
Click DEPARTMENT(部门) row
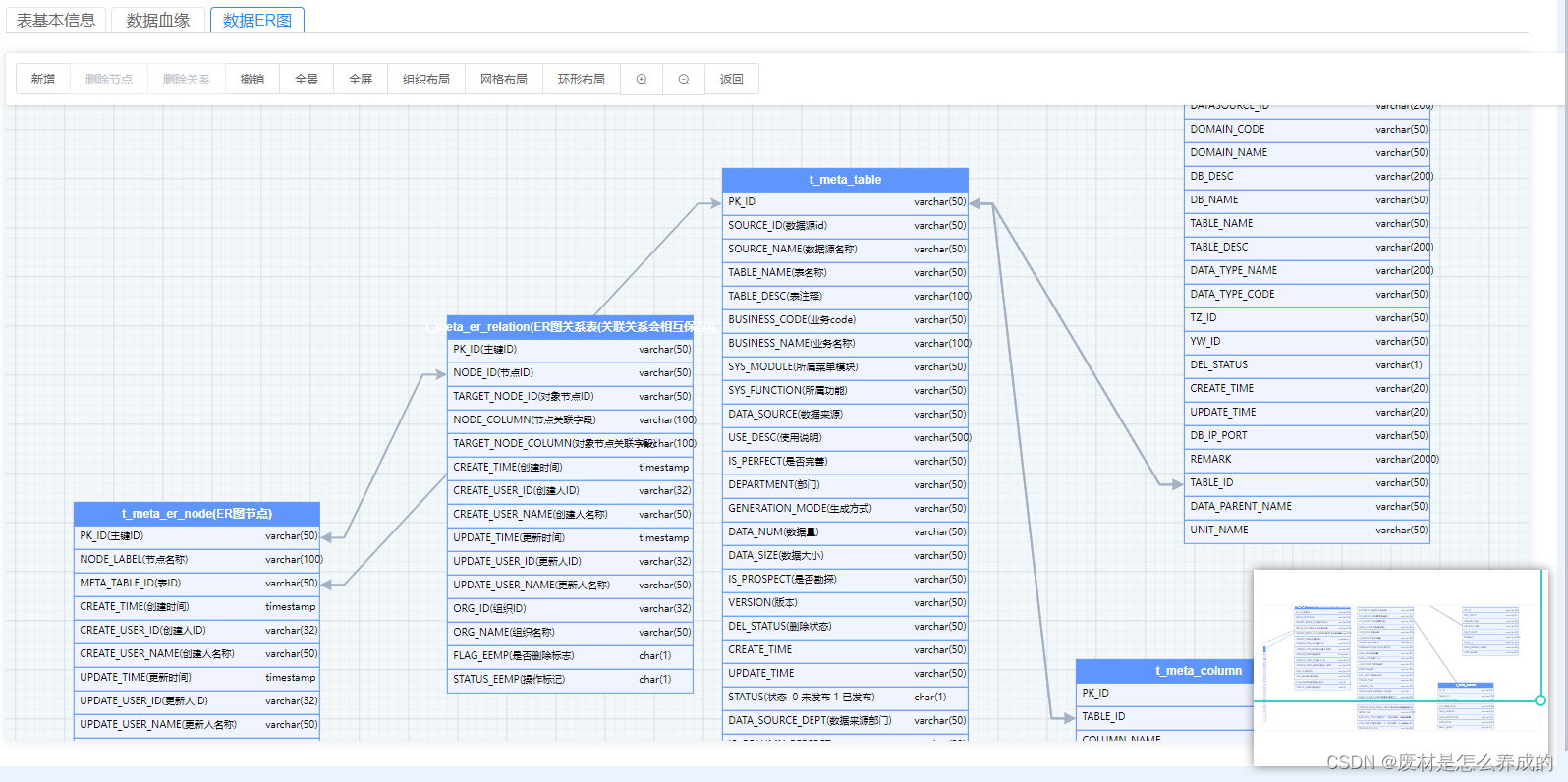pyautogui.click(x=845, y=485)
